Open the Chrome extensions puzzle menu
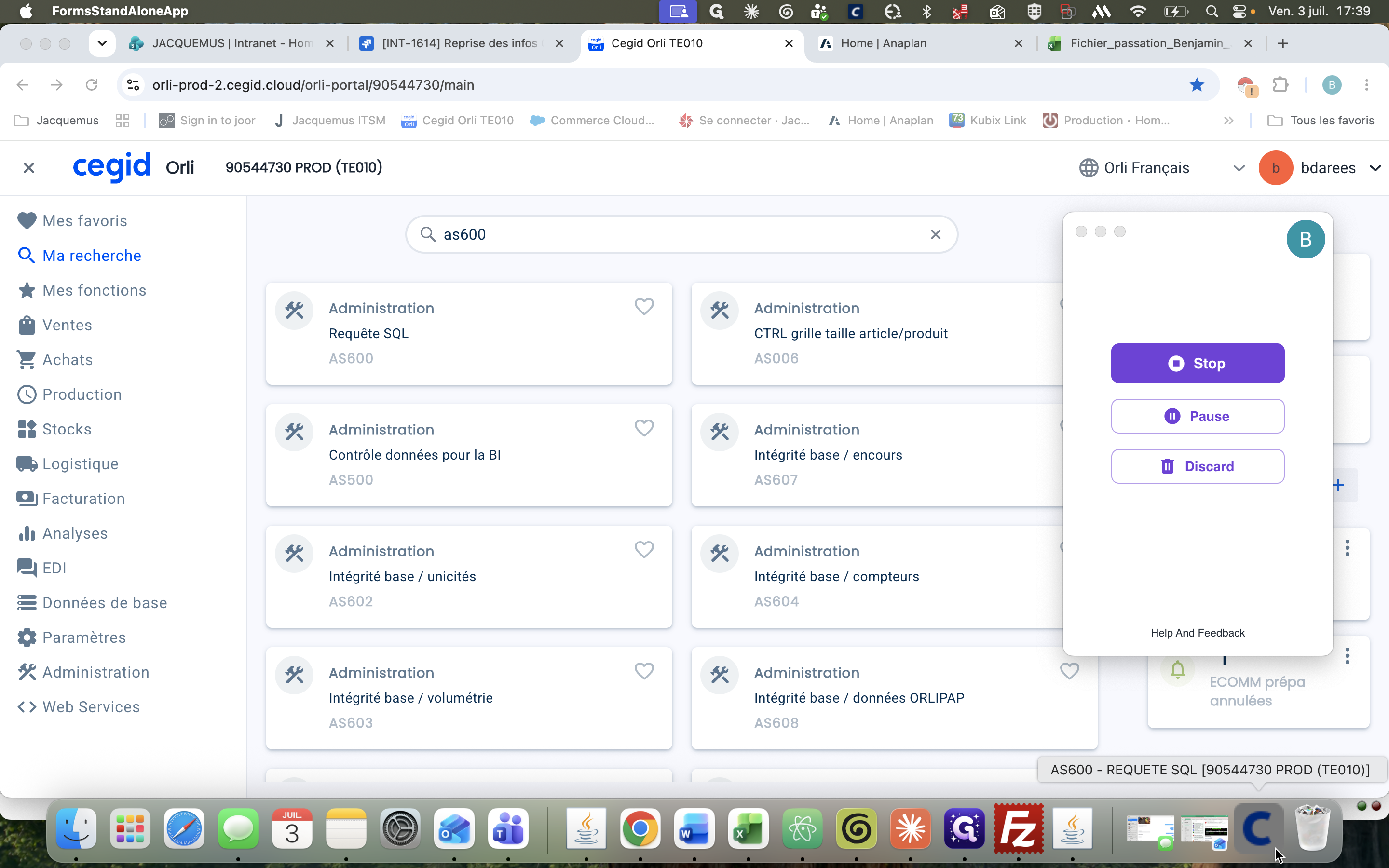 point(1280,85)
